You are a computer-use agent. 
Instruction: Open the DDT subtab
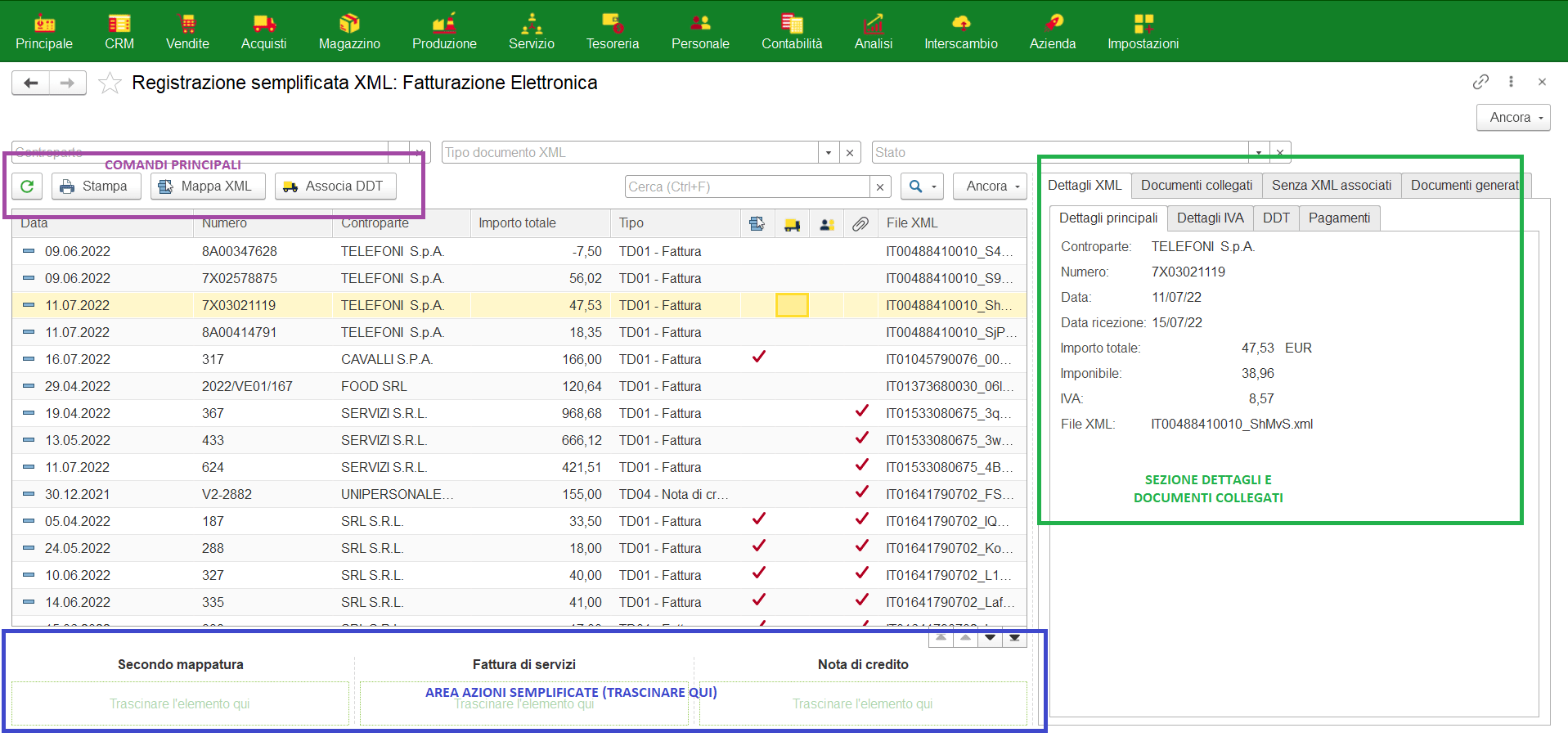[1276, 218]
